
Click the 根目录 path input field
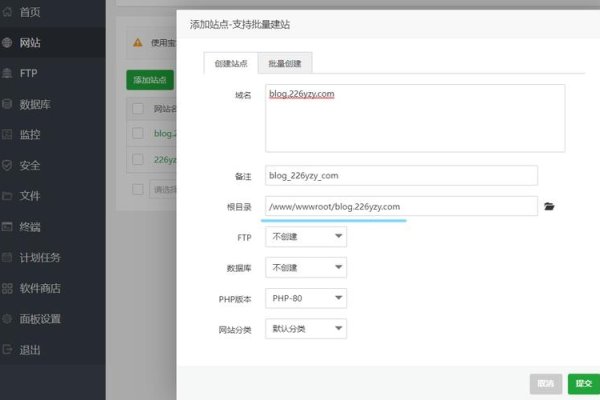click(401, 206)
